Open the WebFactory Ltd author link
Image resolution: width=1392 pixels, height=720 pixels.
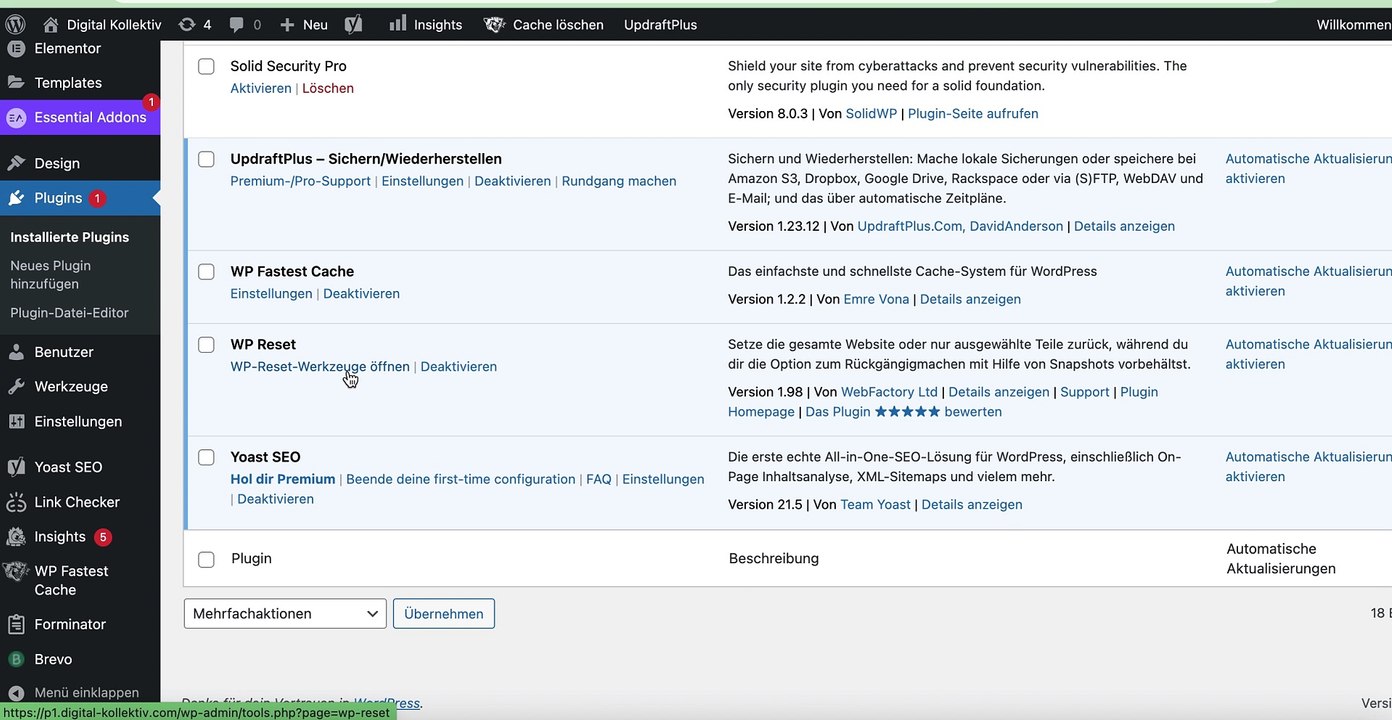pyautogui.click(x=890, y=392)
